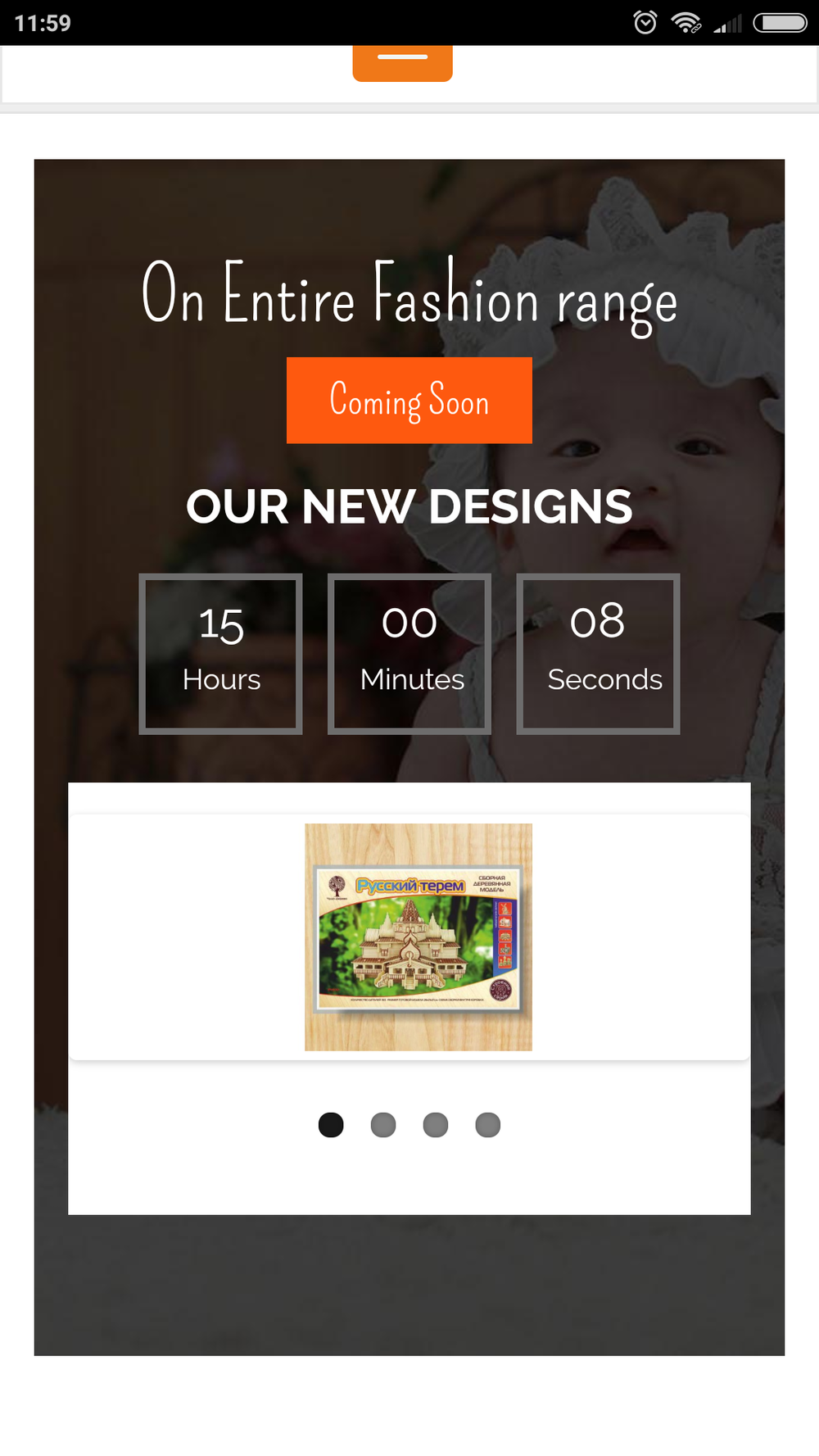The height and width of the screenshot is (1456, 819).
Task: Click the On Entire Fashion range title
Action: (x=409, y=295)
